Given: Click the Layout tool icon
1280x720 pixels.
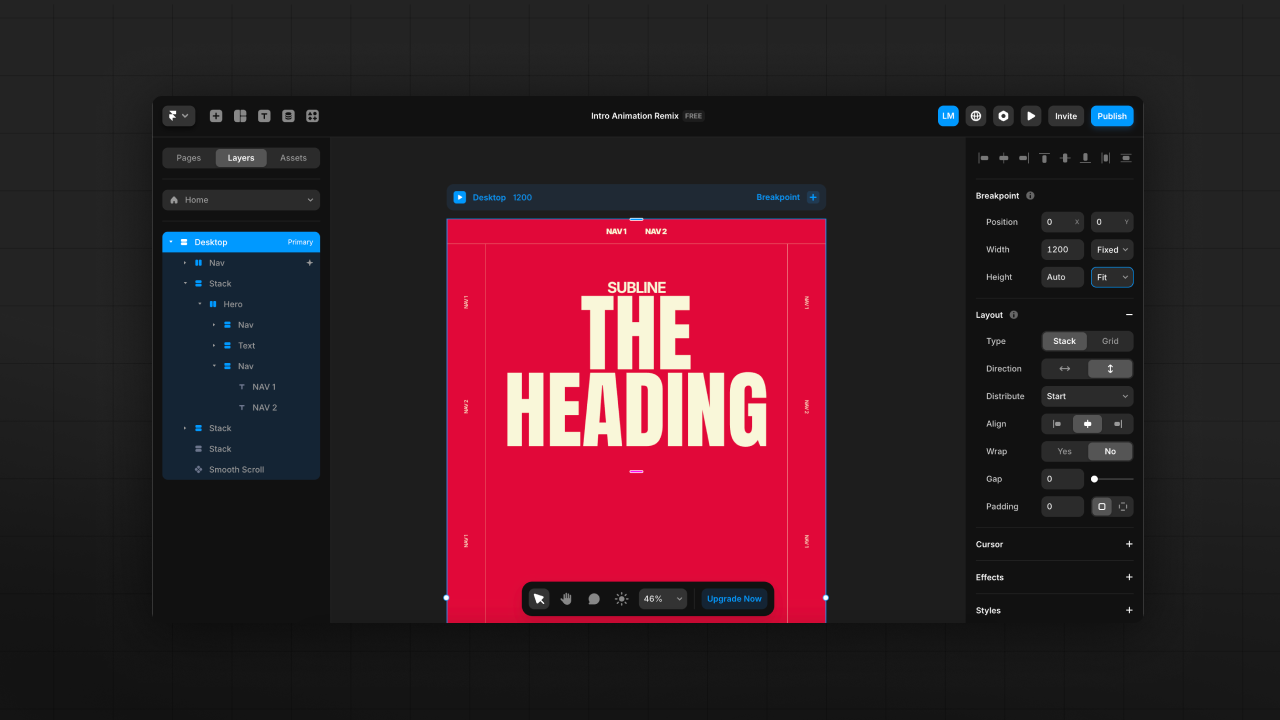Looking at the screenshot, I should (x=240, y=116).
